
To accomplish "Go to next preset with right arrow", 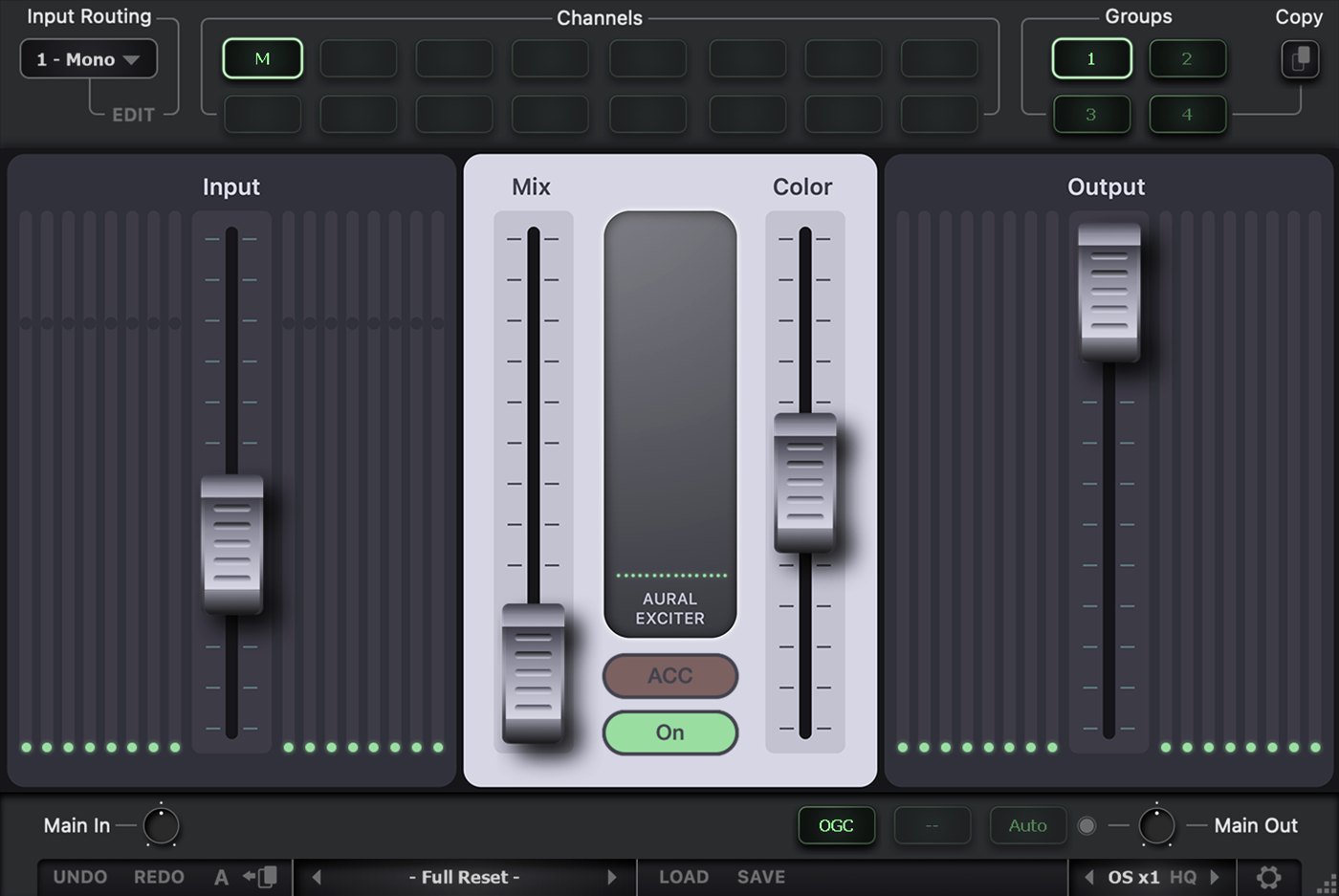I will [x=612, y=877].
